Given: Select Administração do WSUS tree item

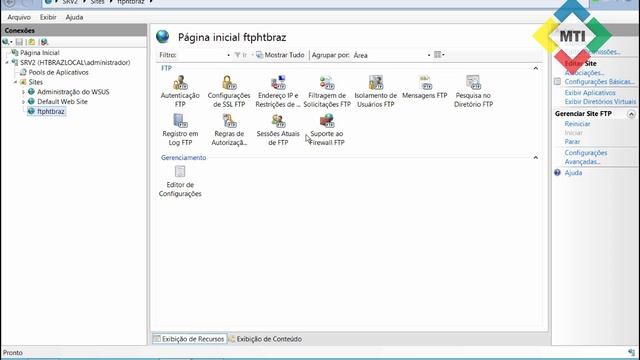Looking at the screenshot, I should pos(73,92).
